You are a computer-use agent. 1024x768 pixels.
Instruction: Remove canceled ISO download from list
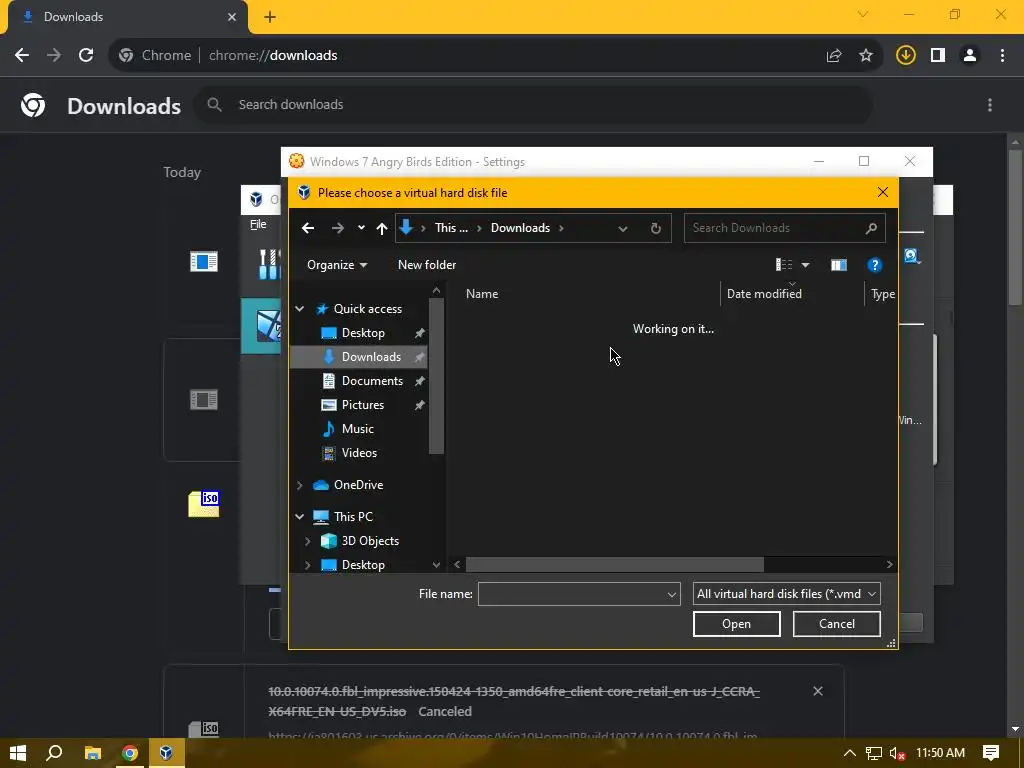[818, 691]
